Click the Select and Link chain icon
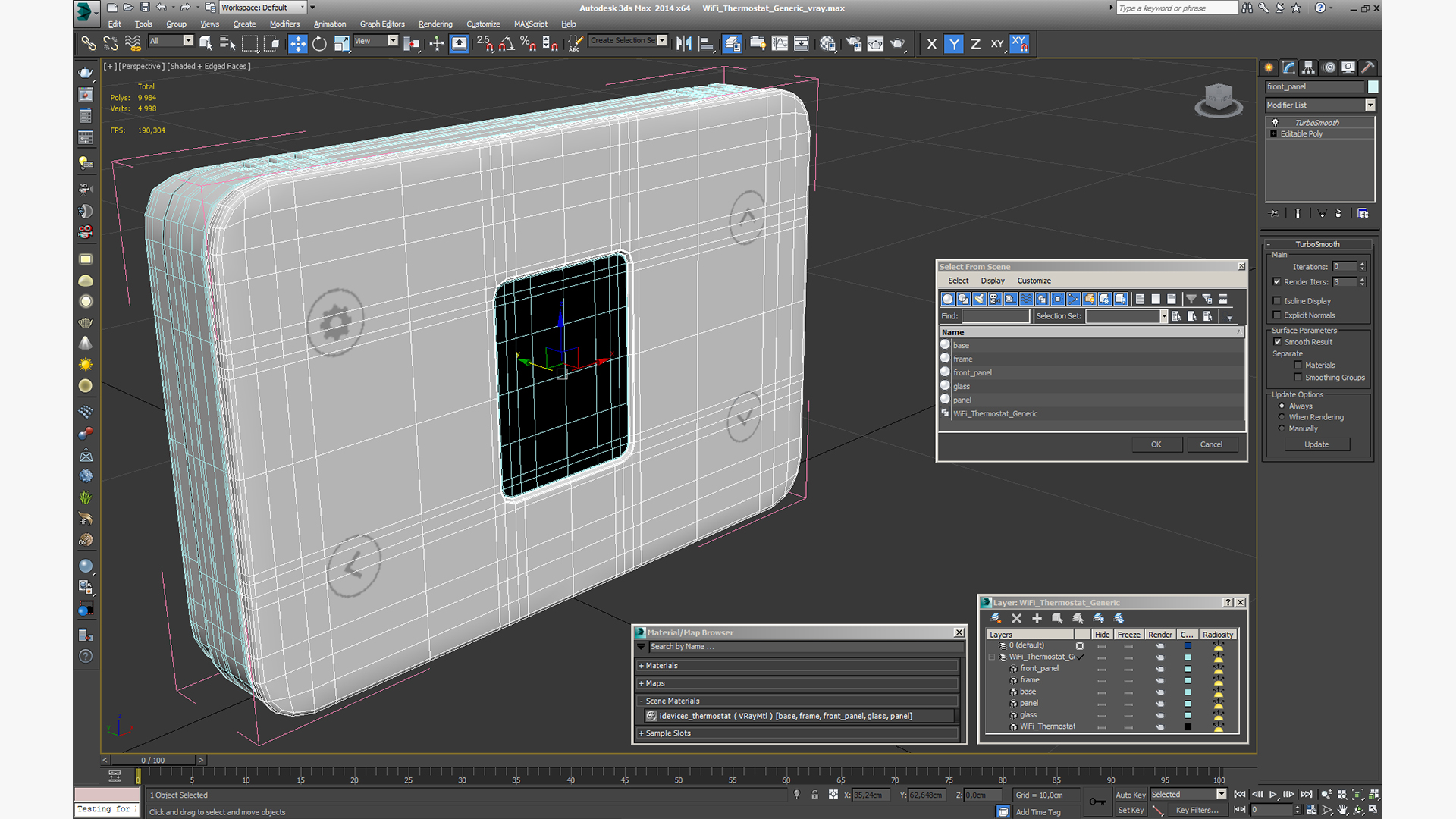1456x819 pixels. (x=89, y=44)
